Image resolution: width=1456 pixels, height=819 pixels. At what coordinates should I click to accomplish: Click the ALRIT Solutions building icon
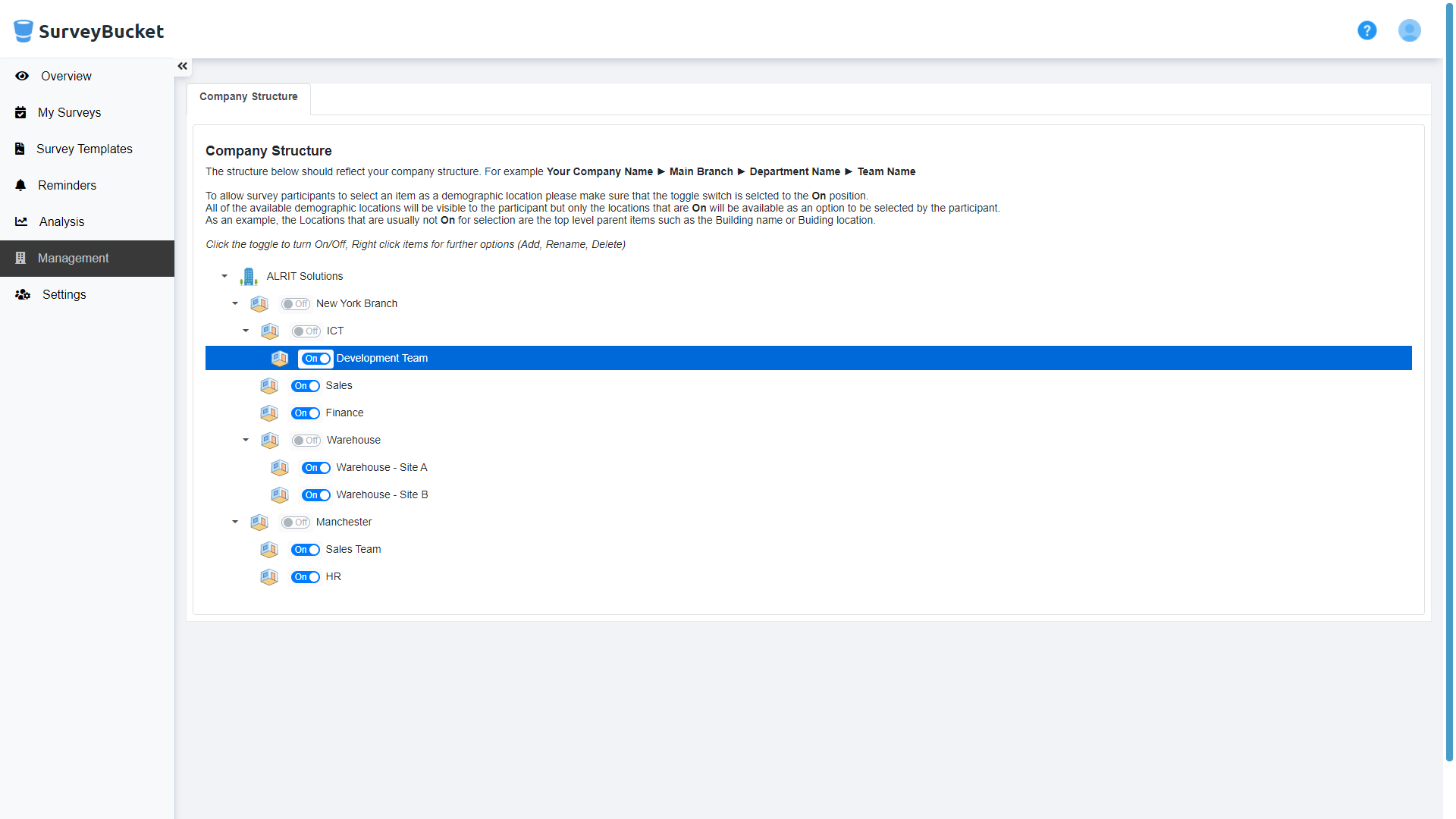(x=249, y=277)
